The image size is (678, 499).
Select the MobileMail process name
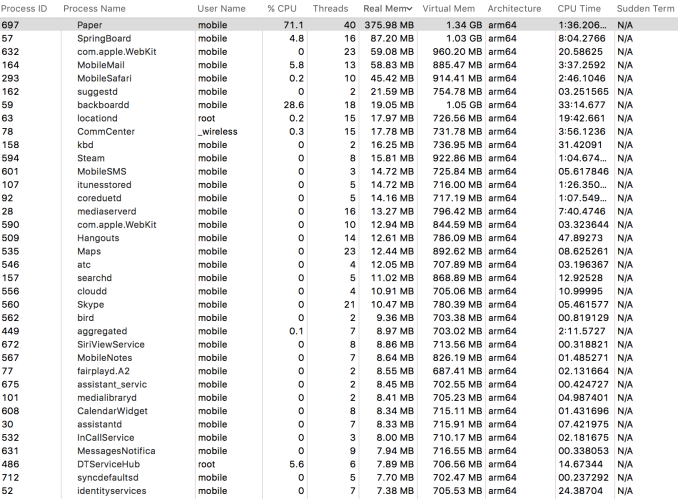click(101, 65)
